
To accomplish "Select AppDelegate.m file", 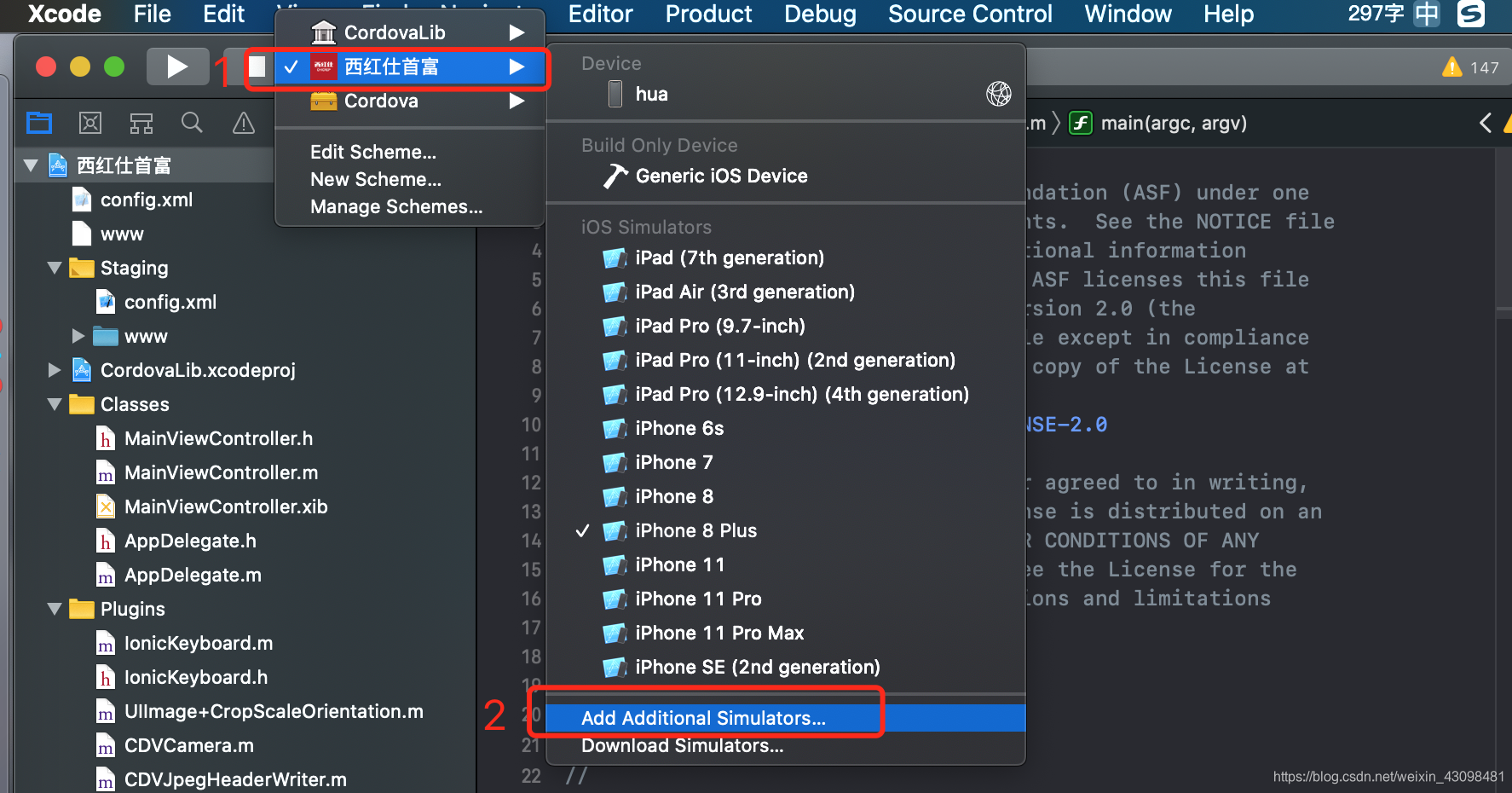I will point(193,575).
